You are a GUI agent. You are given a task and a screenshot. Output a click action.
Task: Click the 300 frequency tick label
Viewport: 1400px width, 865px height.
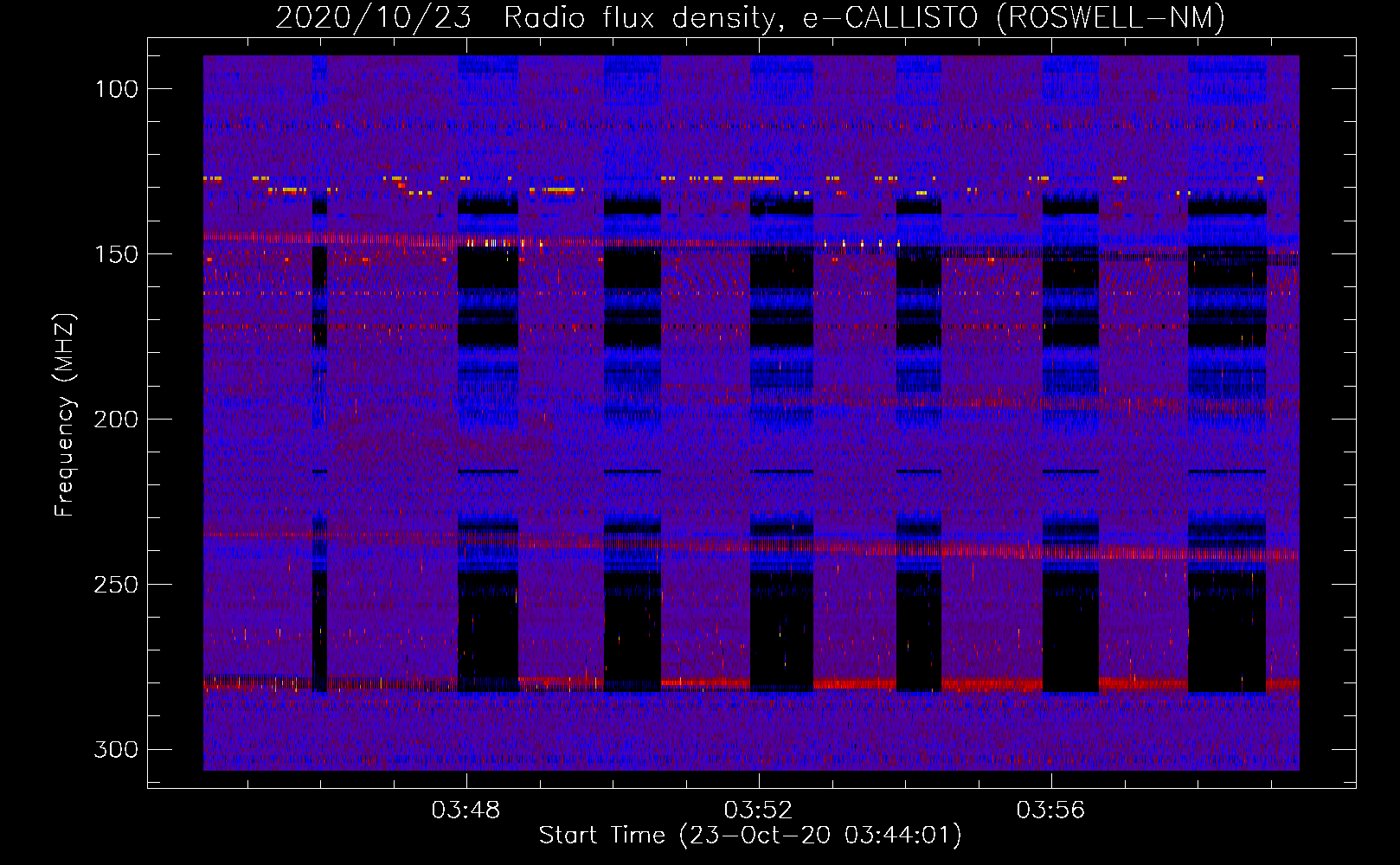click(116, 749)
